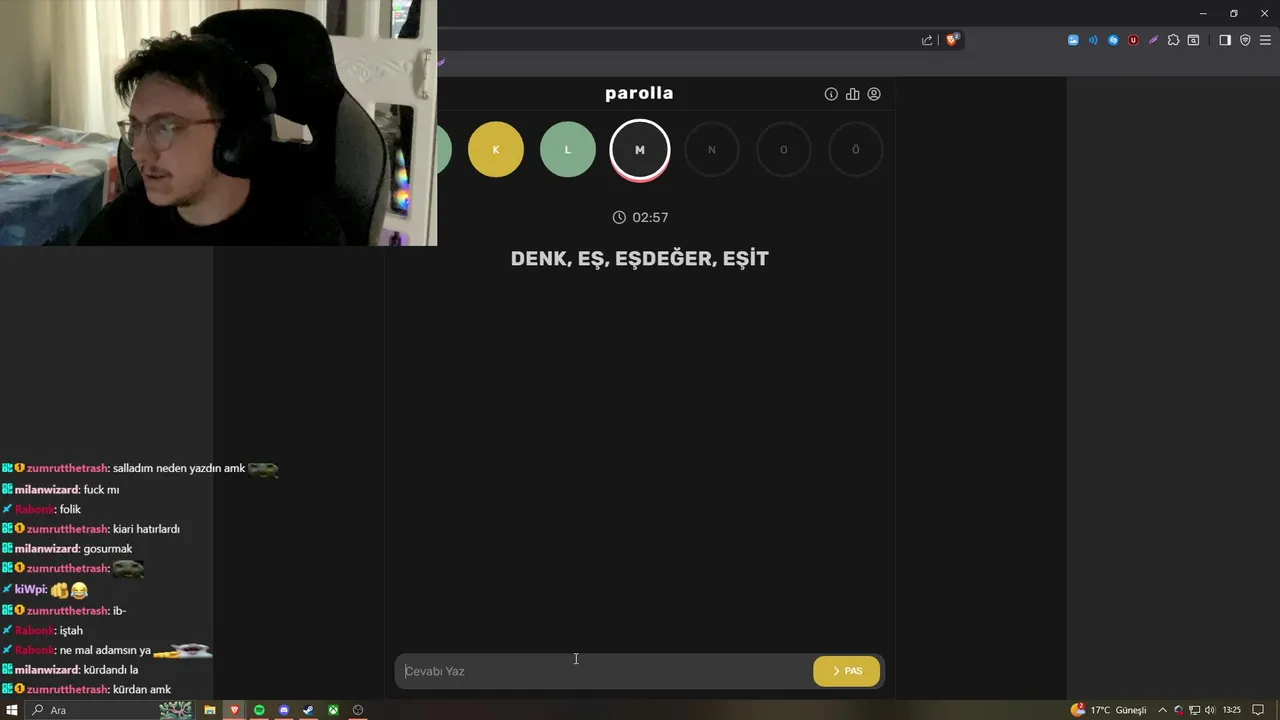Click chat message "kiari hatırlardı"
This screenshot has height=720, width=1280.
(146, 529)
